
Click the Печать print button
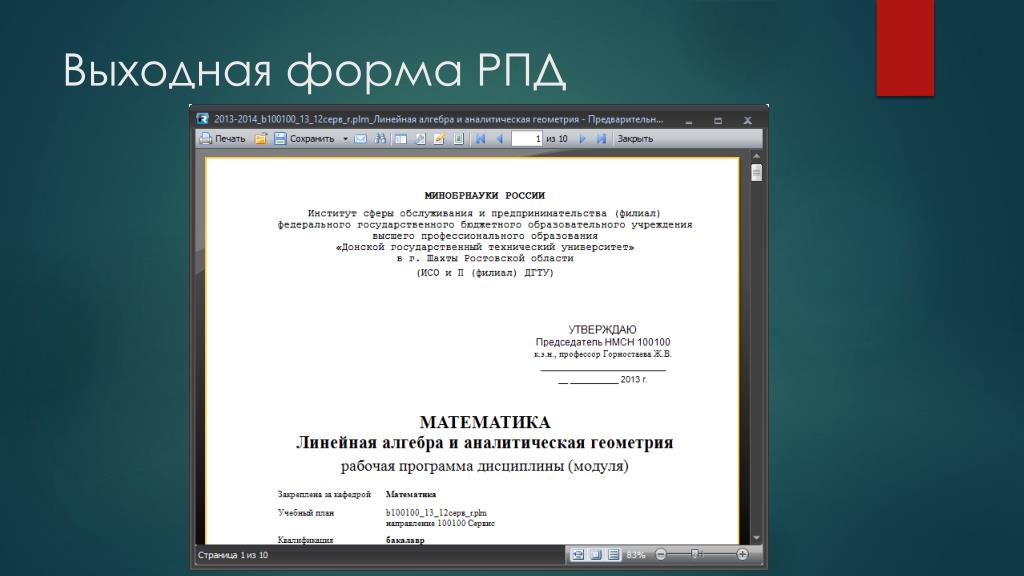(223, 138)
